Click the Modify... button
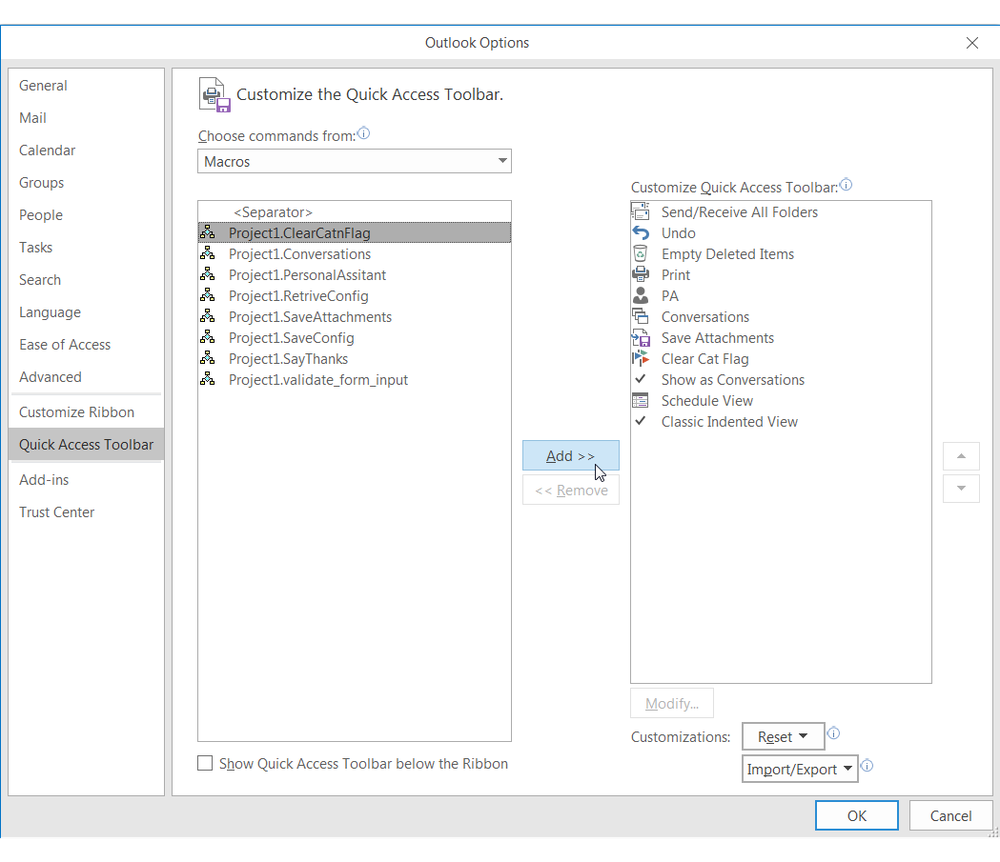Viewport: 1000px width, 862px height. 672,703
